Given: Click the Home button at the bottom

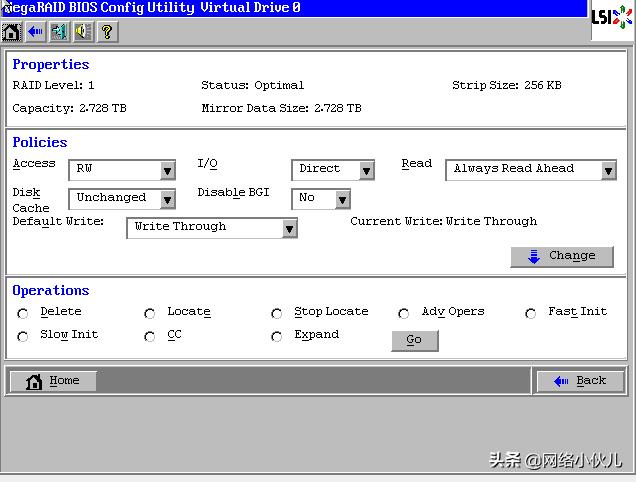Looking at the screenshot, I should tap(53, 381).
